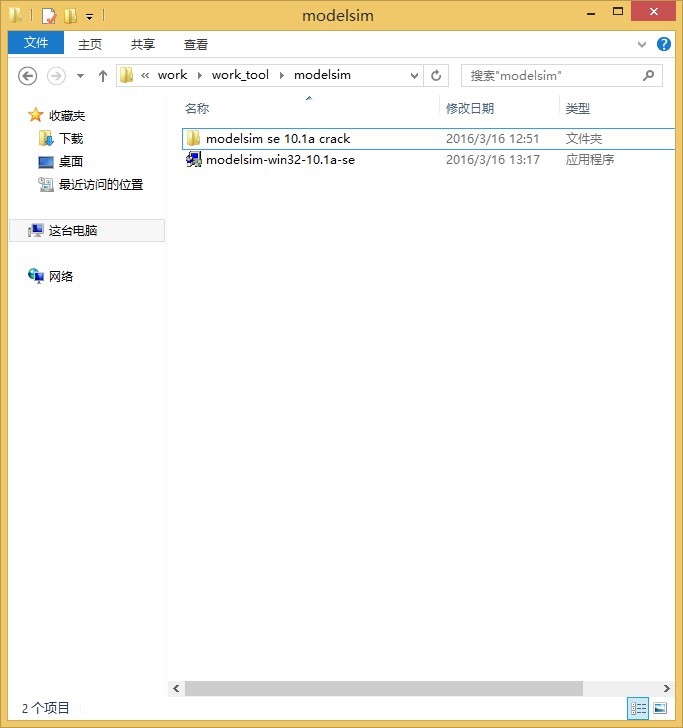Image resolution: width=683 pixels, height=728 pixels.
Task: Click the New Folder icon in title bar
Action: pyautogui.click(x=69, y=16)
